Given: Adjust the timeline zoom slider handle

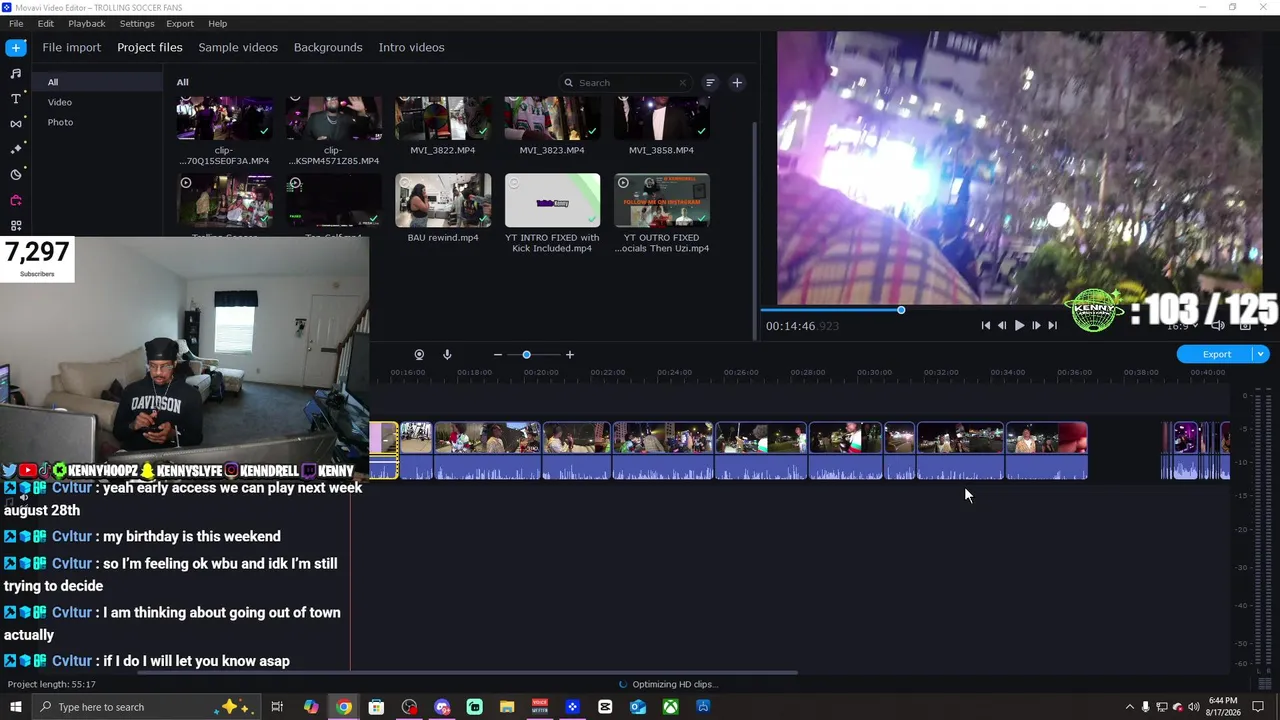Looking at the screenshot, I should (x=526, y=355).
